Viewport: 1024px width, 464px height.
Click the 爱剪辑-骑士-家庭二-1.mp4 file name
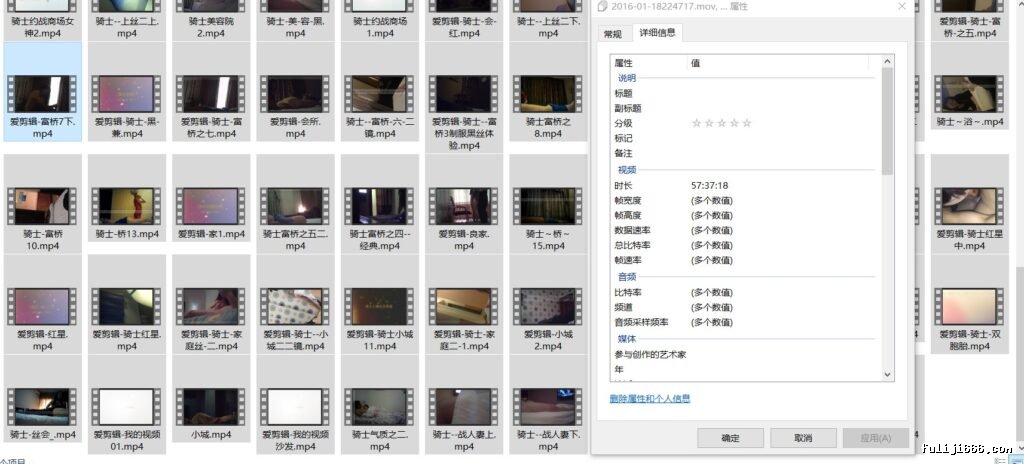[x=464, y=340]
